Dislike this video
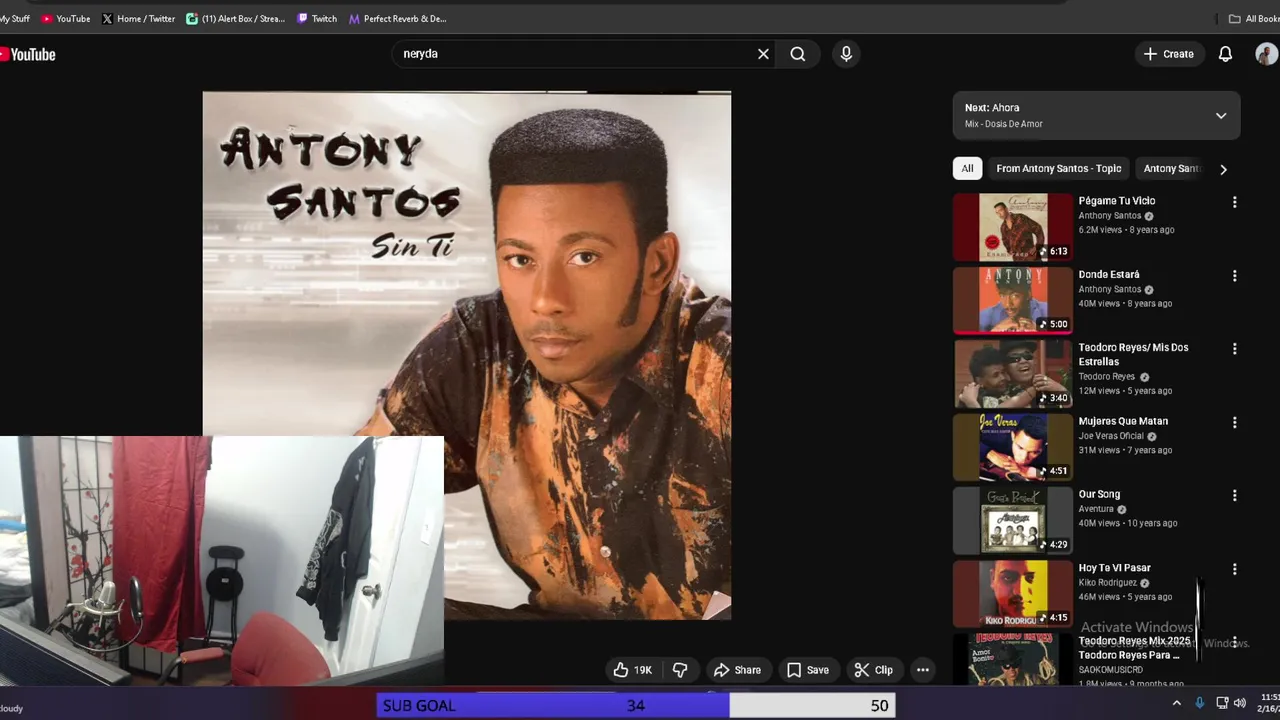1280x720 pixels. [x=680, y=670]
